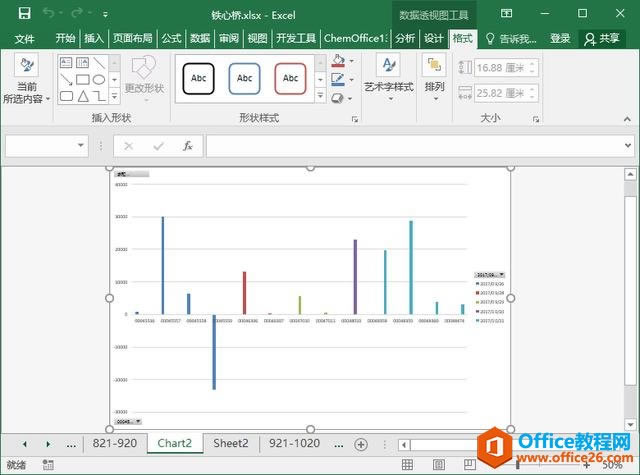Go to next sheet with the right arrow

[48, 444]
